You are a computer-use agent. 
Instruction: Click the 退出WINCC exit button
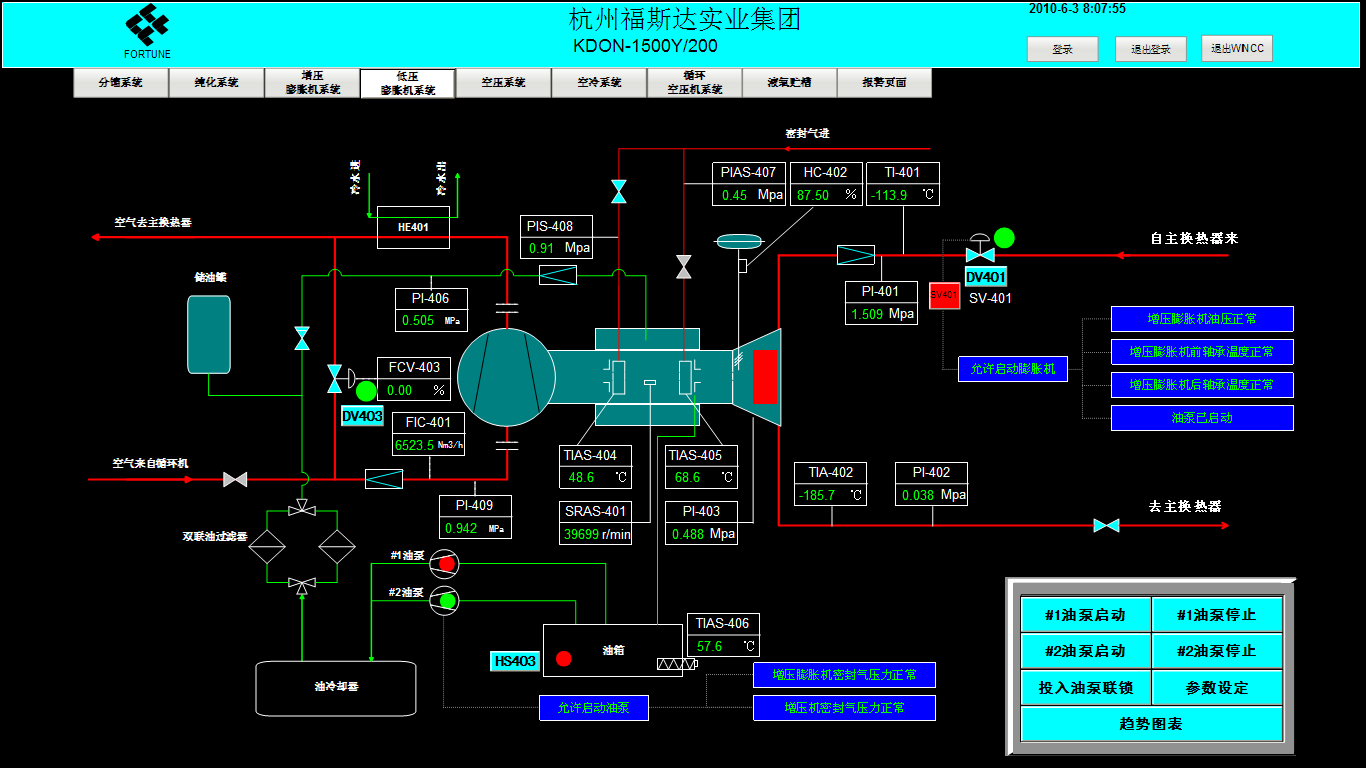(1236, 49)
